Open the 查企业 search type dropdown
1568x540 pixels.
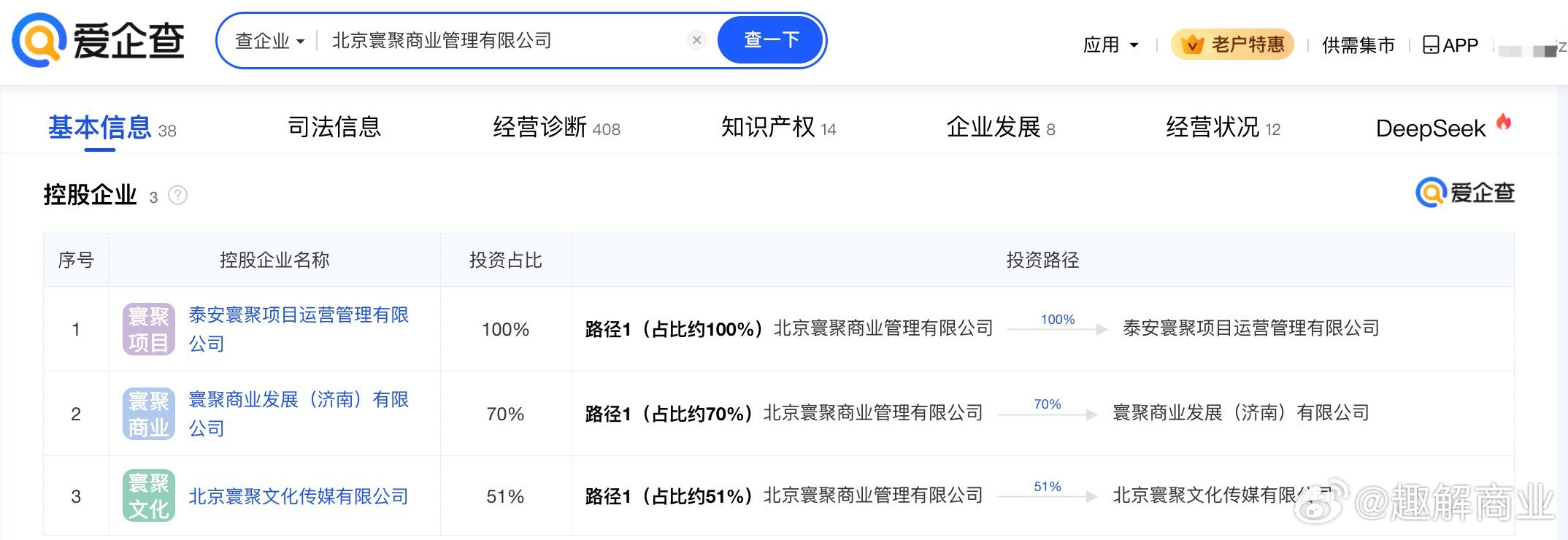coord(269,41)
